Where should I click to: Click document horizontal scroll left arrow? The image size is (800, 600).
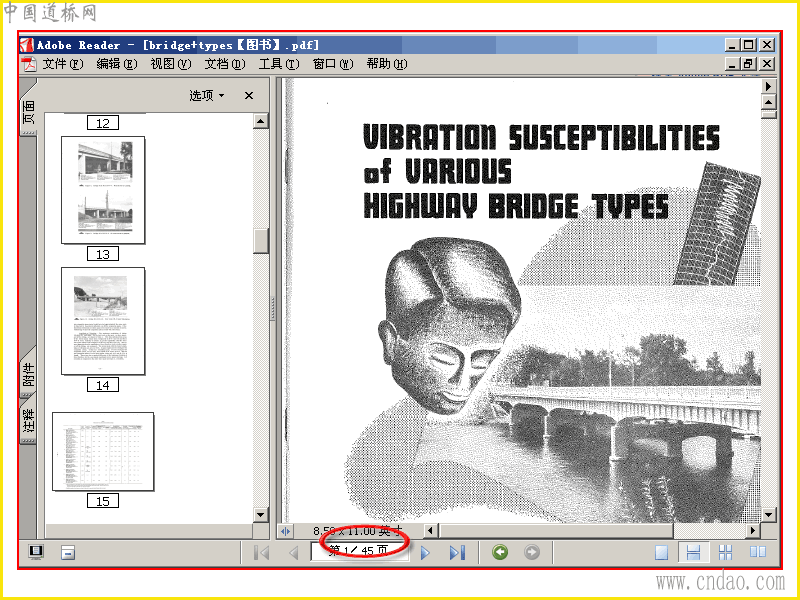pyautogui.click(x=430, y=531)
